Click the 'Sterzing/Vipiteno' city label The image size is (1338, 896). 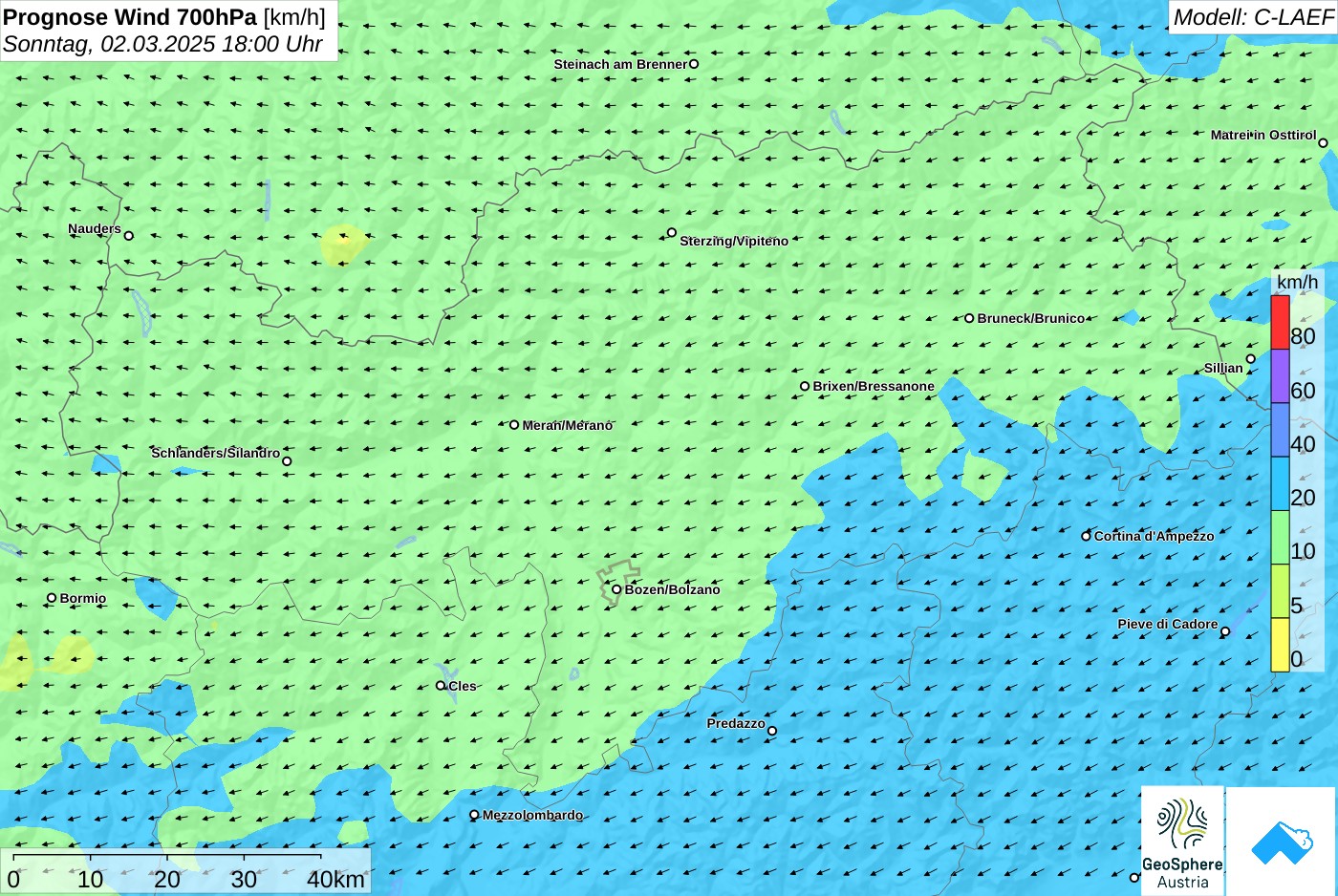tap(734, 241)
